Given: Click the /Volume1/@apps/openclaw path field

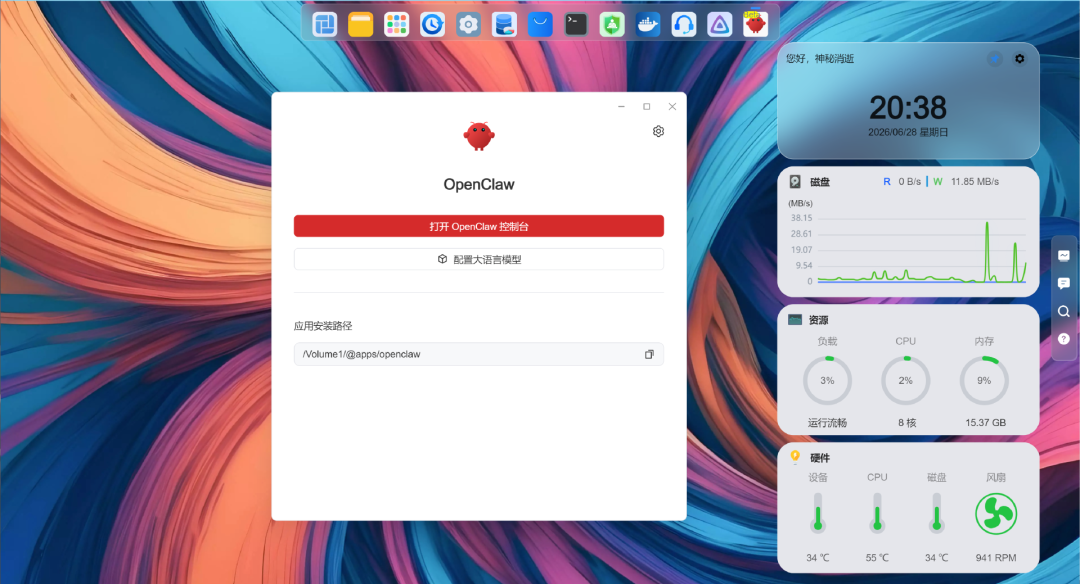Looking at the screenshot, I should tap(479, 354).
